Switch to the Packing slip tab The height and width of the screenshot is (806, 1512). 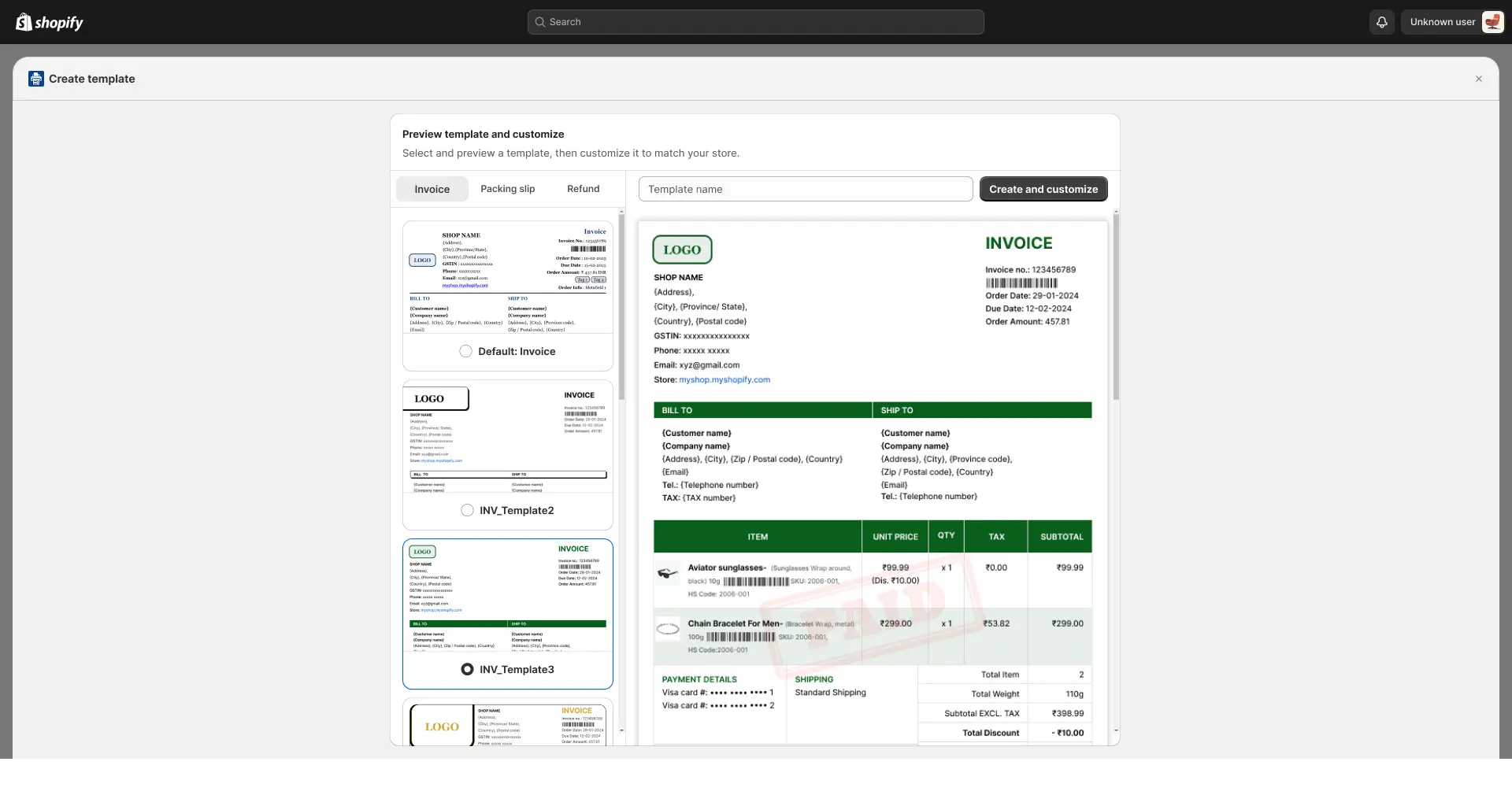point(508,189)
